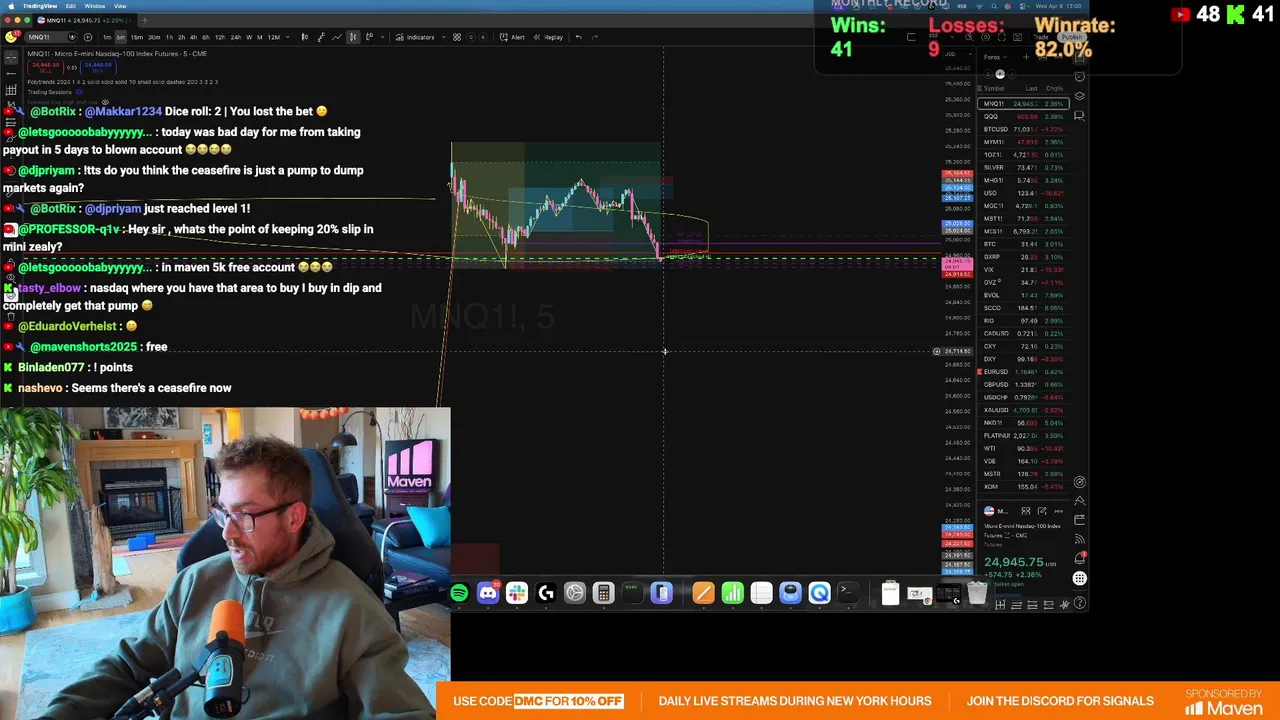
Task: Open the object tree layers icon
Action: [x=1079, y=96]
